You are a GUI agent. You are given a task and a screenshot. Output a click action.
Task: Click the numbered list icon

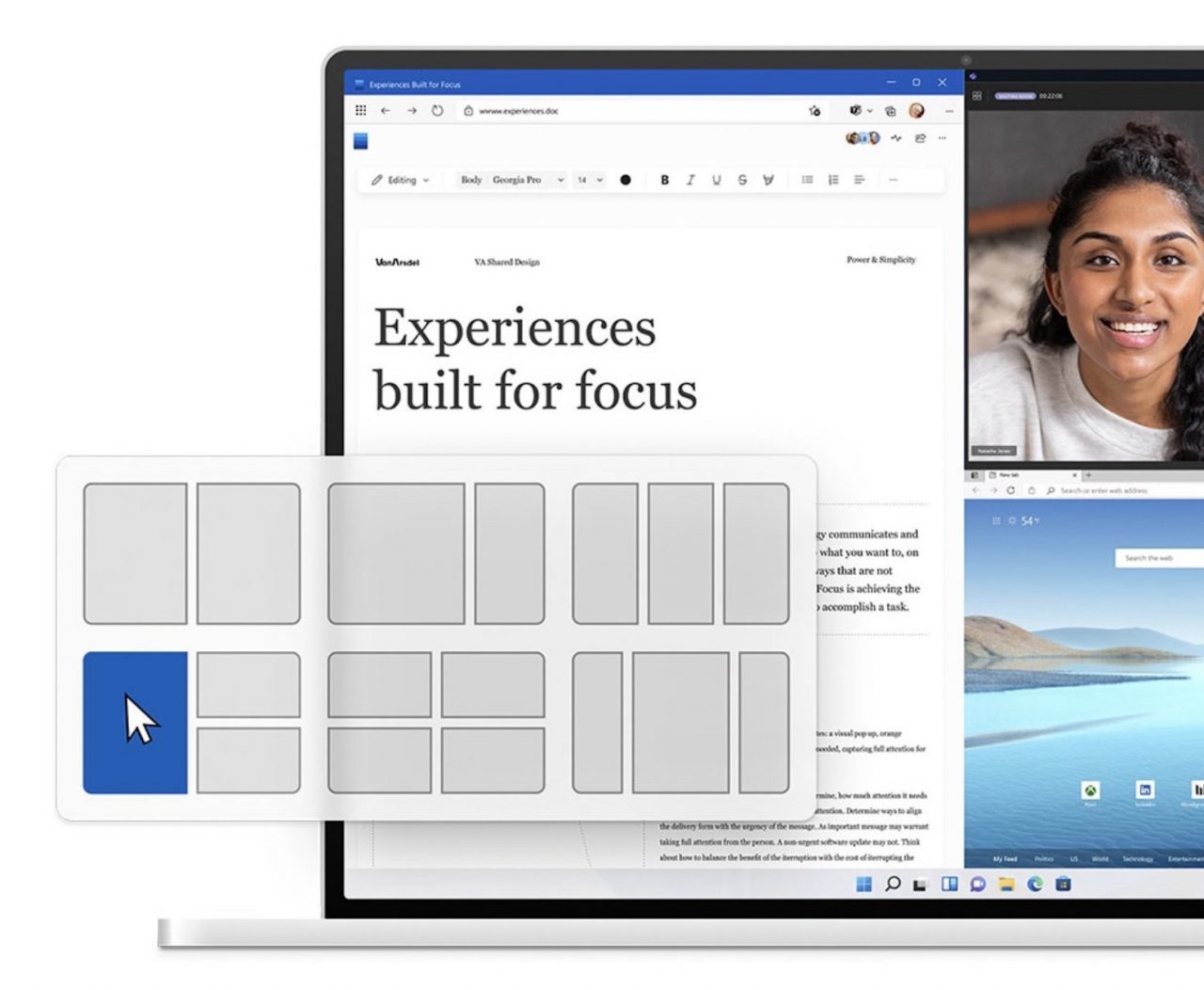point(833,180)
